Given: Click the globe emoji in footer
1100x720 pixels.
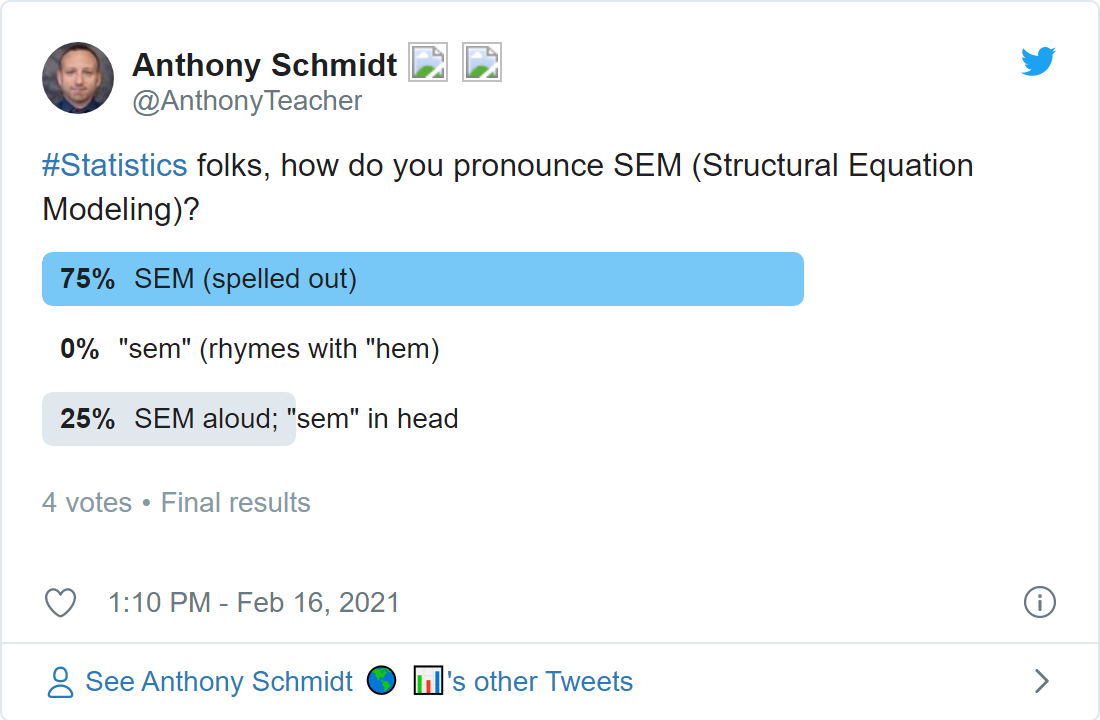Looking at the screenshot, I should pyautogui.click(x=382, y=681).
